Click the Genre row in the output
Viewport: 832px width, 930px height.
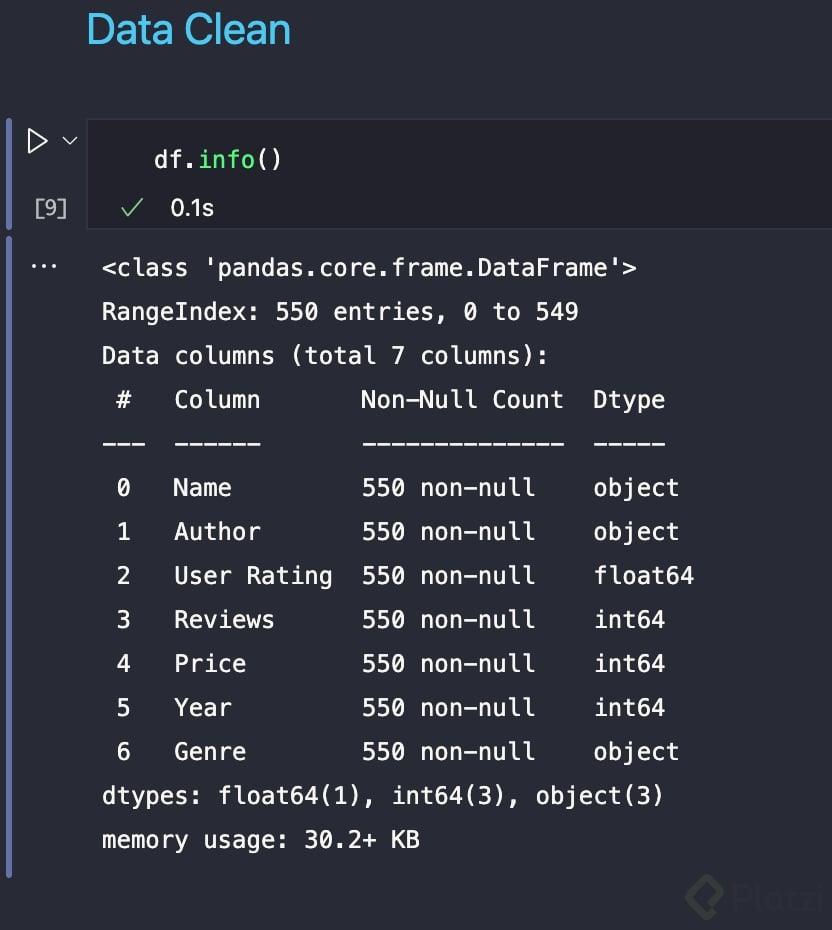[x=209, y=752]
